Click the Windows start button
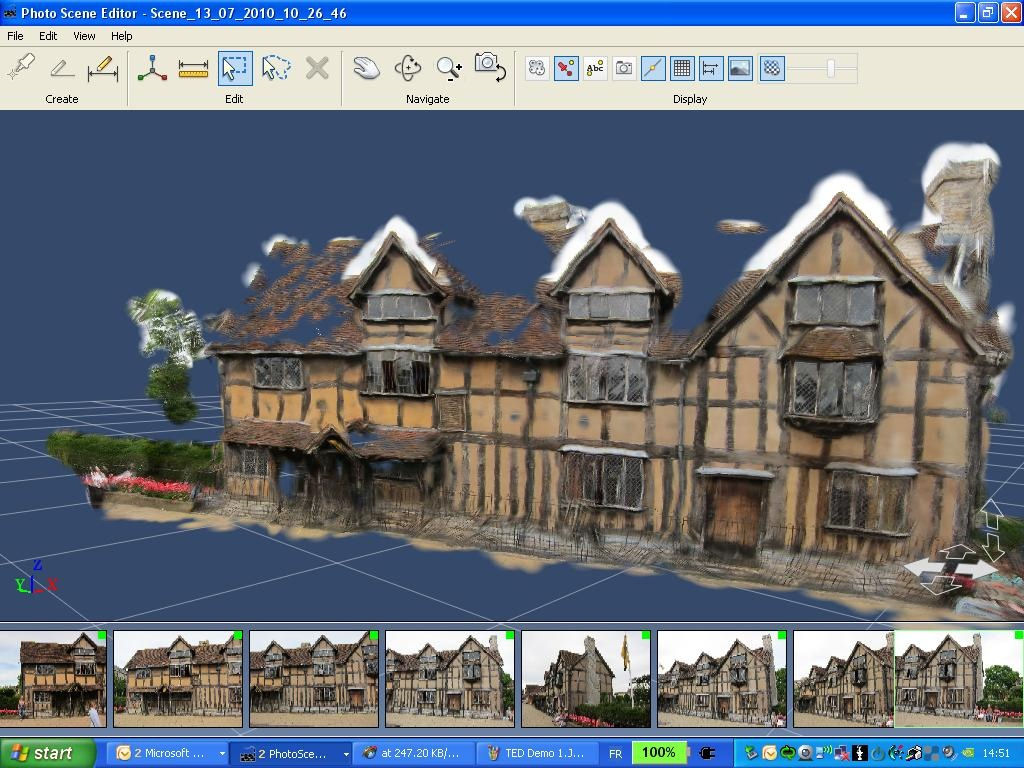The width and height of the screenshot is (1024, 768). tap(42, 753)
